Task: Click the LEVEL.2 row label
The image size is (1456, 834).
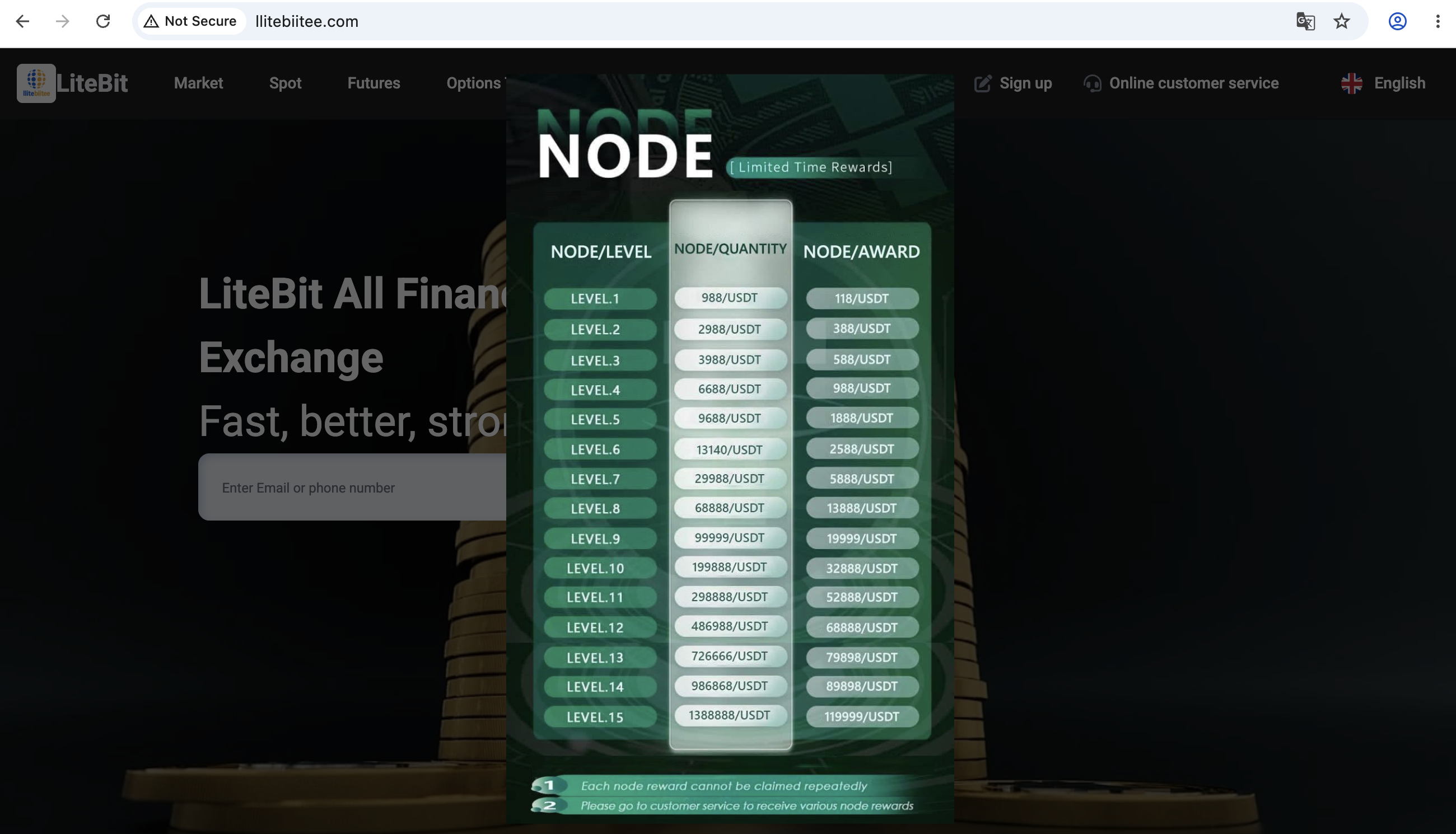Action: (x=600, y=329)
